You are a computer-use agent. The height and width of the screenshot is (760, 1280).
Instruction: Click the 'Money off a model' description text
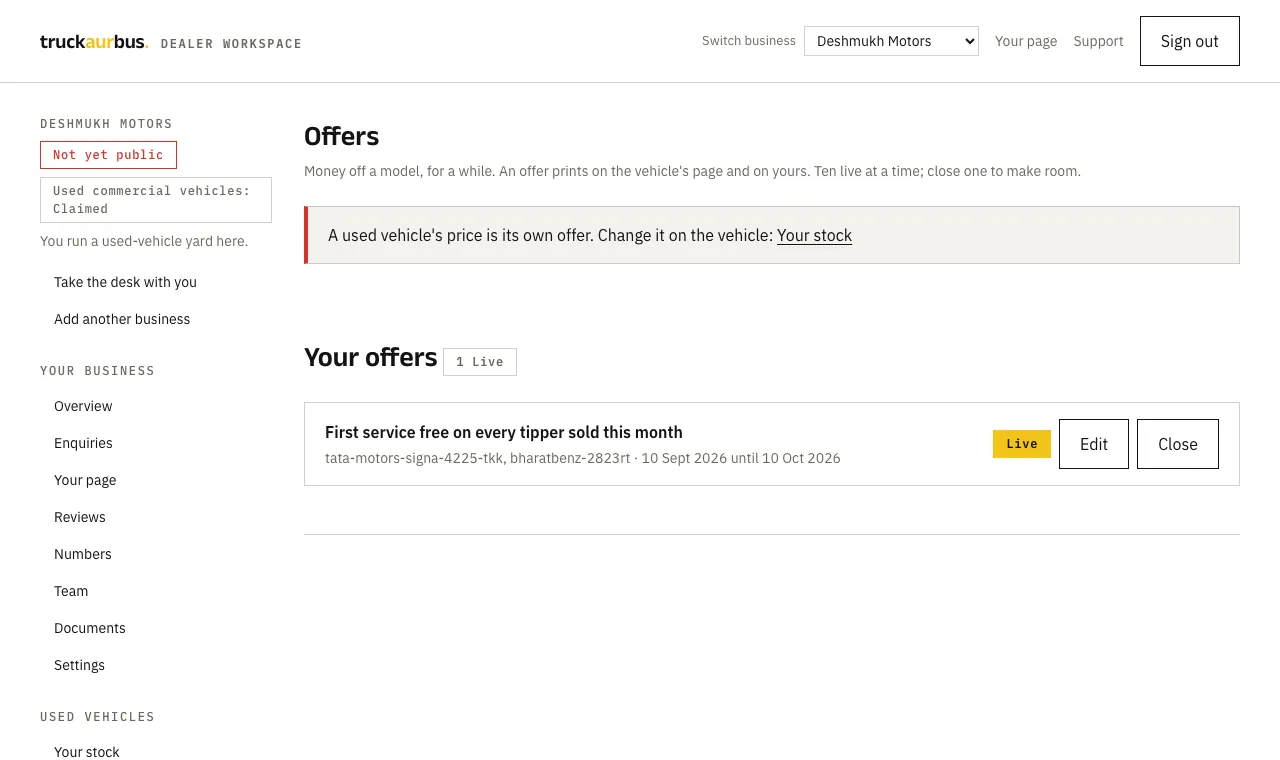click(692, 171)
